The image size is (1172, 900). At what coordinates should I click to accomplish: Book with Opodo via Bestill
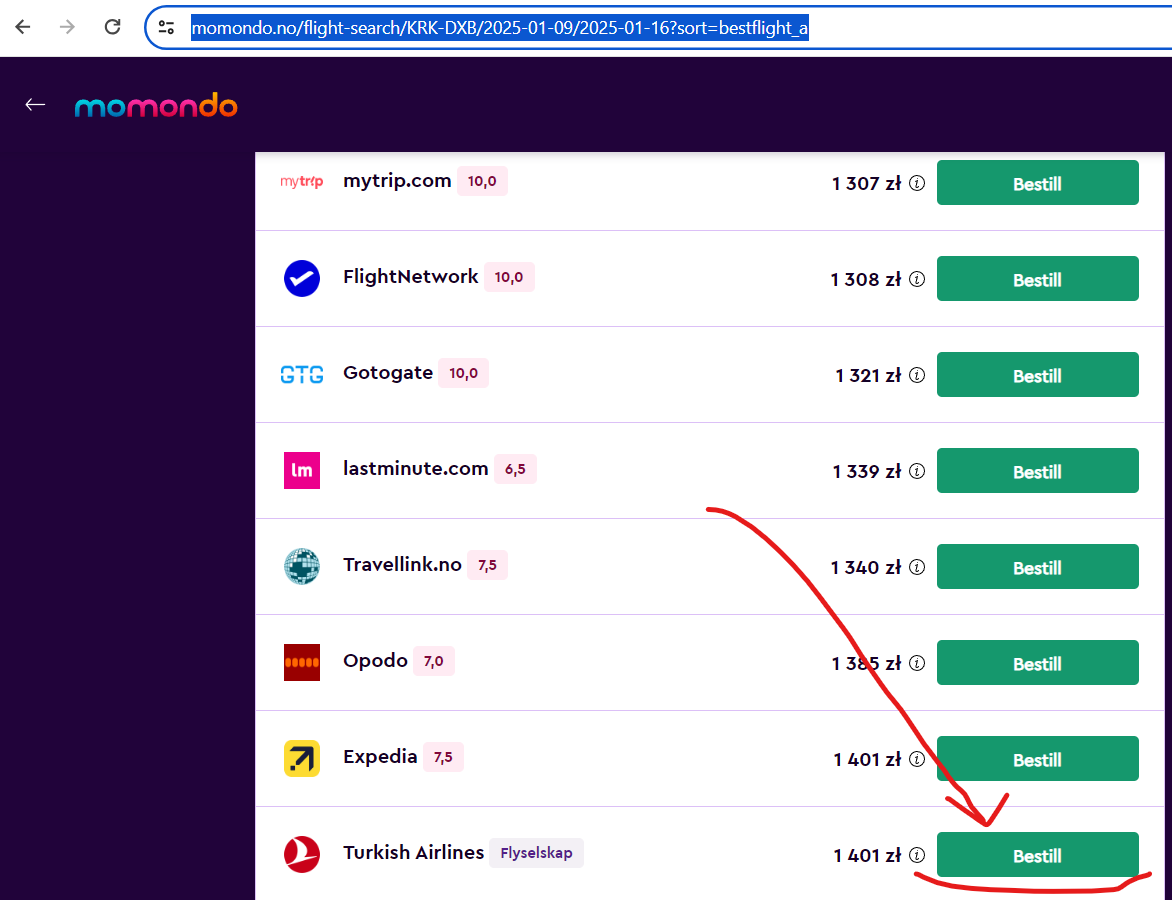pyautogui.click(x=1037, y=663)
